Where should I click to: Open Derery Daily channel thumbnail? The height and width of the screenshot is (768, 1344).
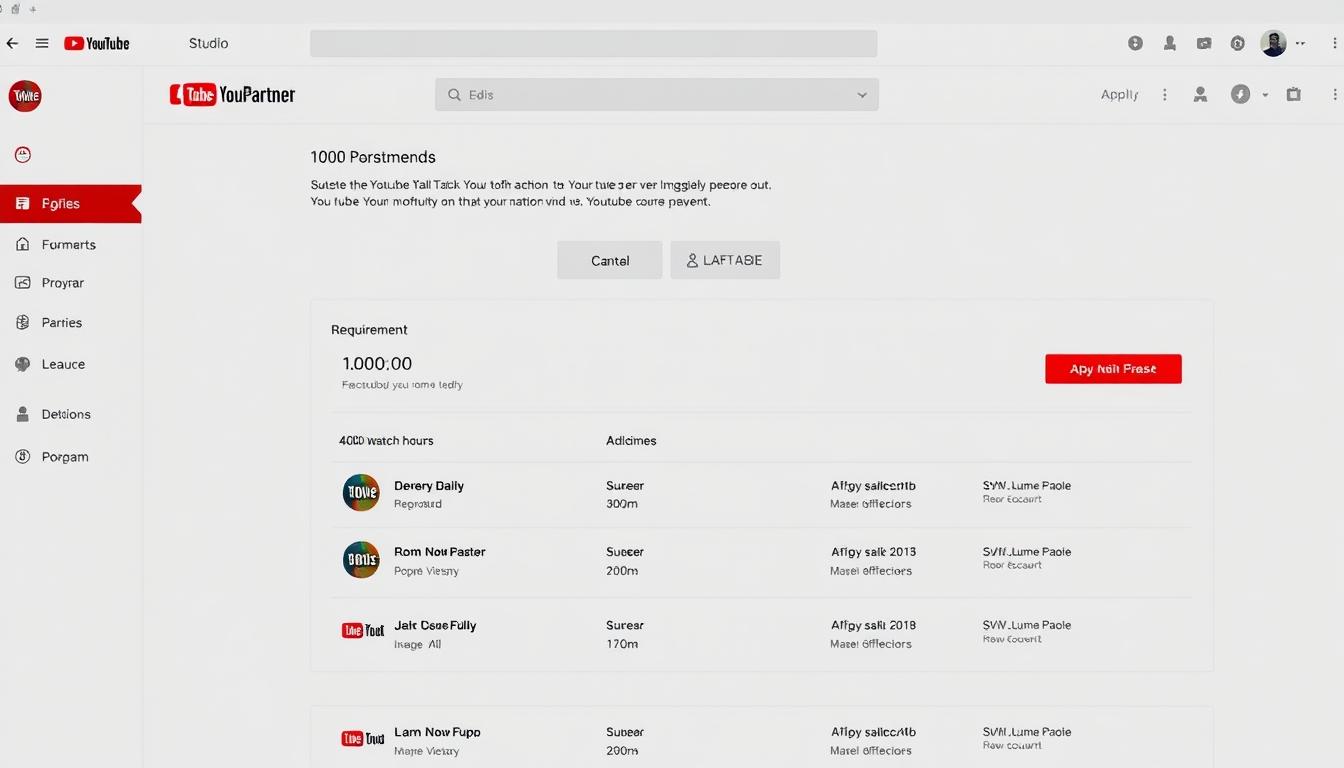361,493
